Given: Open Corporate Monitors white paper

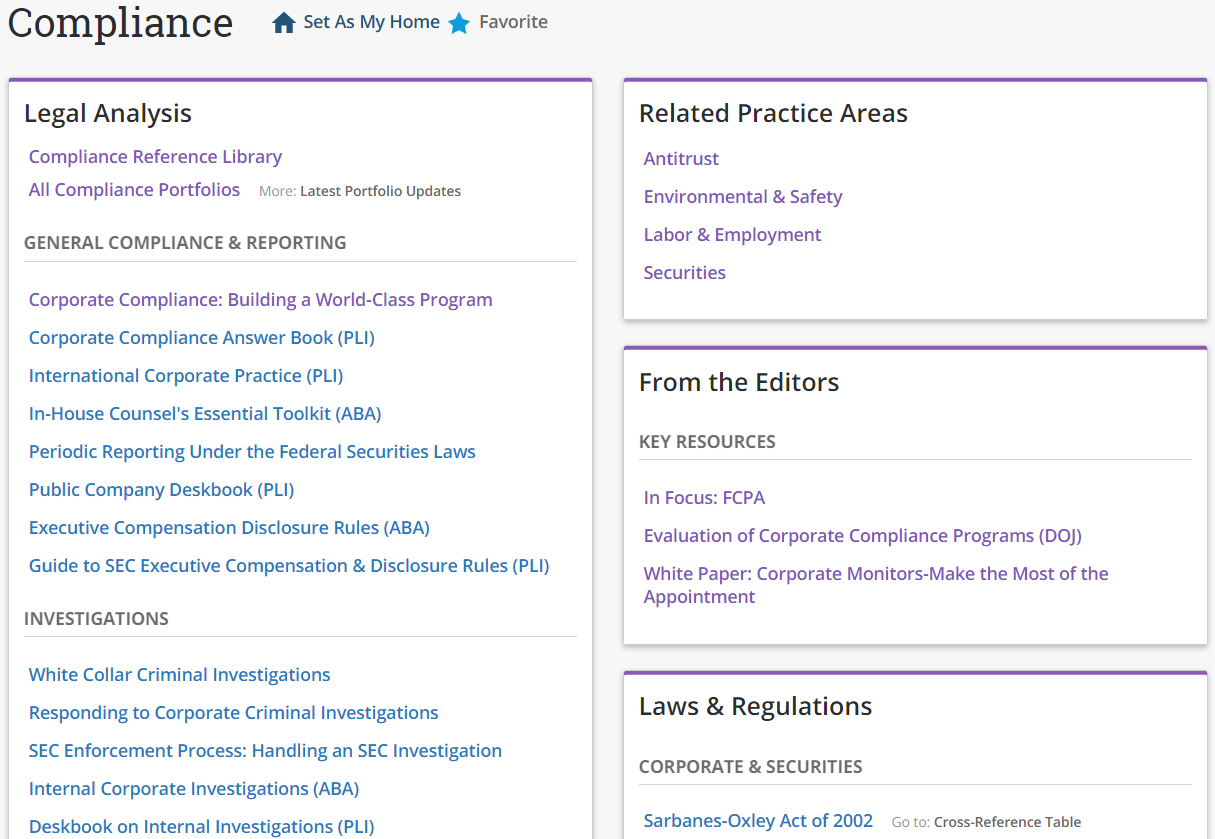Looking at the screenshot, I should pyautogui.click(x=876, y=585).
